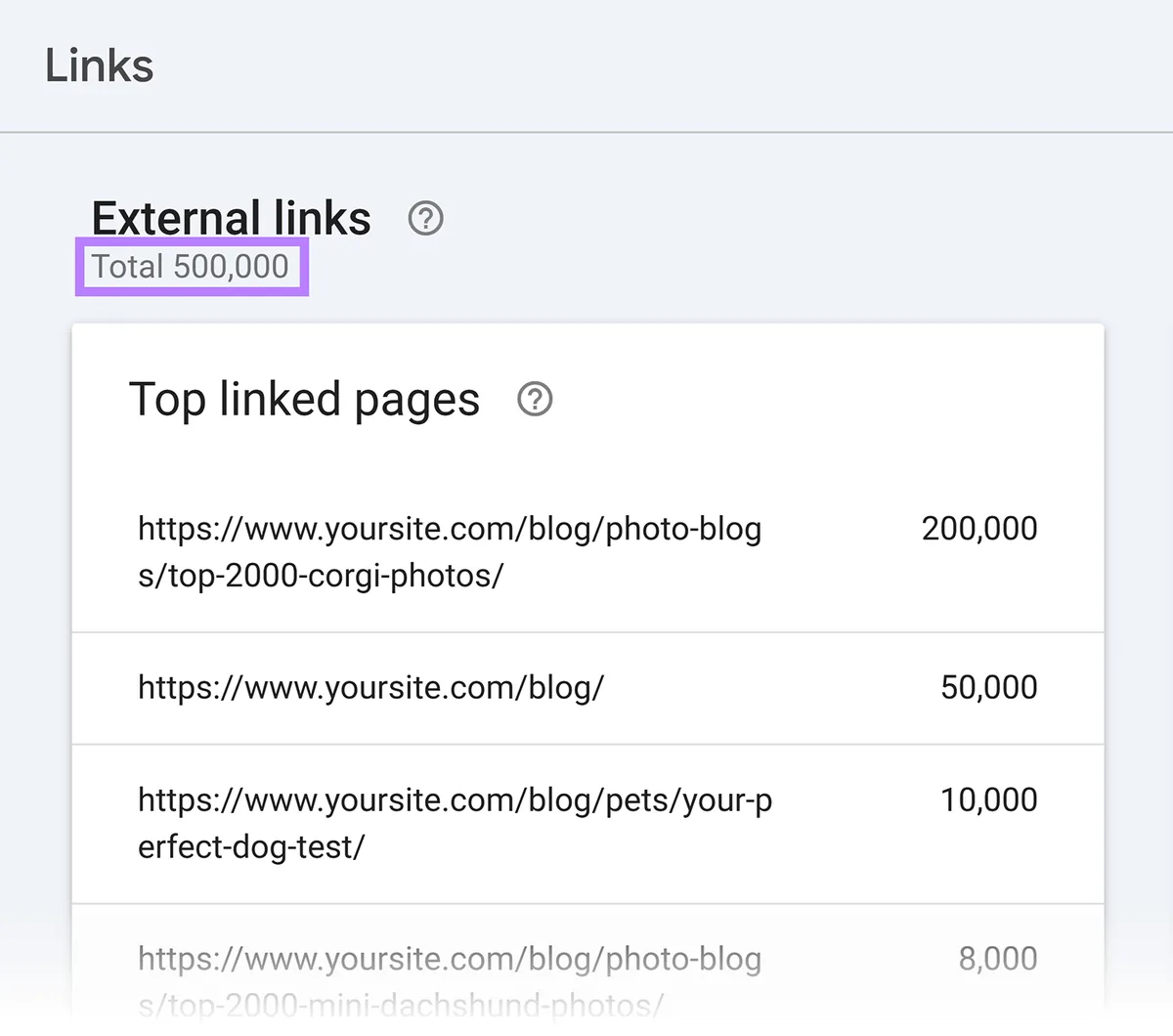The image size is (1173, 1036).
Task: Select the 10,000 link count value
Action: [989, 800]
